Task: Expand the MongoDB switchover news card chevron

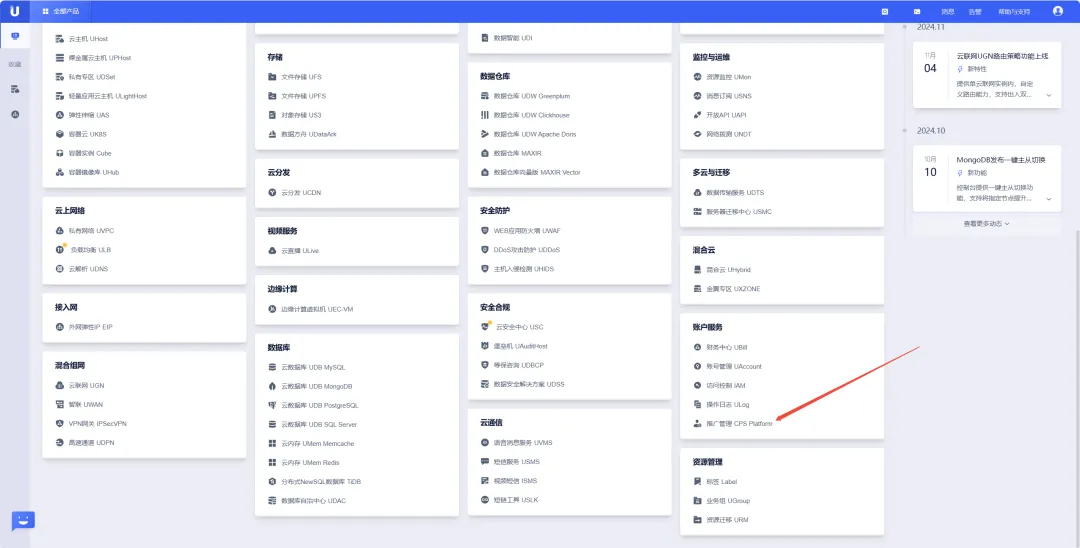Action: (1048, 199)
